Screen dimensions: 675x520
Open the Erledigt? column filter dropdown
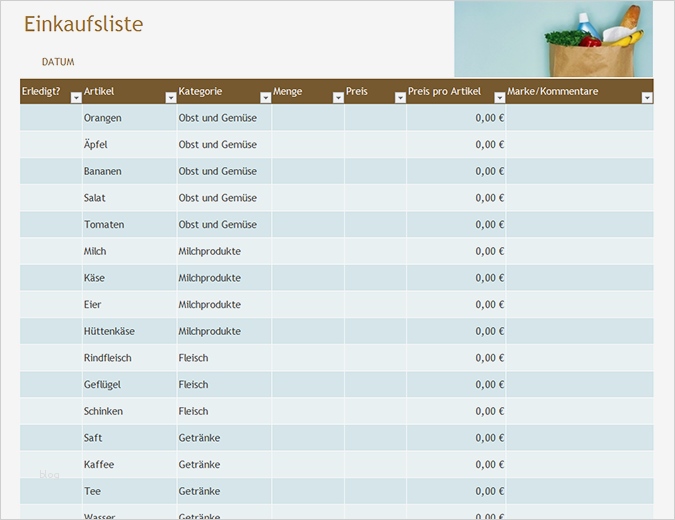tap(76, 98)
